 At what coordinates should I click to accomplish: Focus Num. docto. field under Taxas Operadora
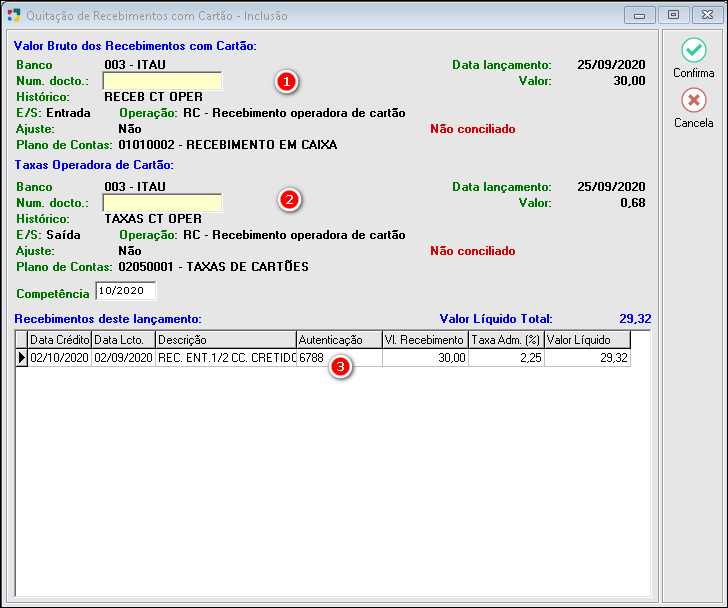(162, 203)
